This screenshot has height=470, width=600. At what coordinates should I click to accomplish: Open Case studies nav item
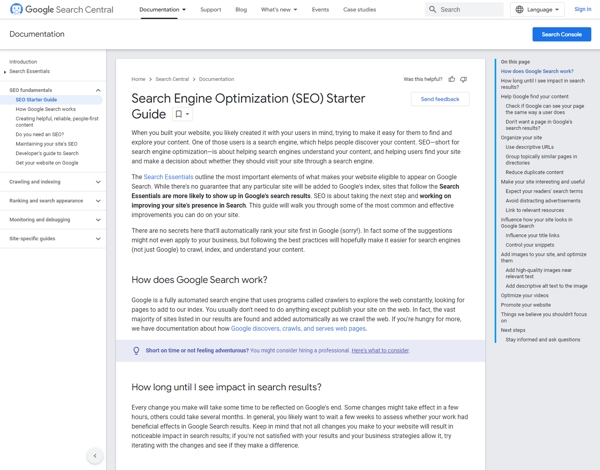(x=359, y=10)
